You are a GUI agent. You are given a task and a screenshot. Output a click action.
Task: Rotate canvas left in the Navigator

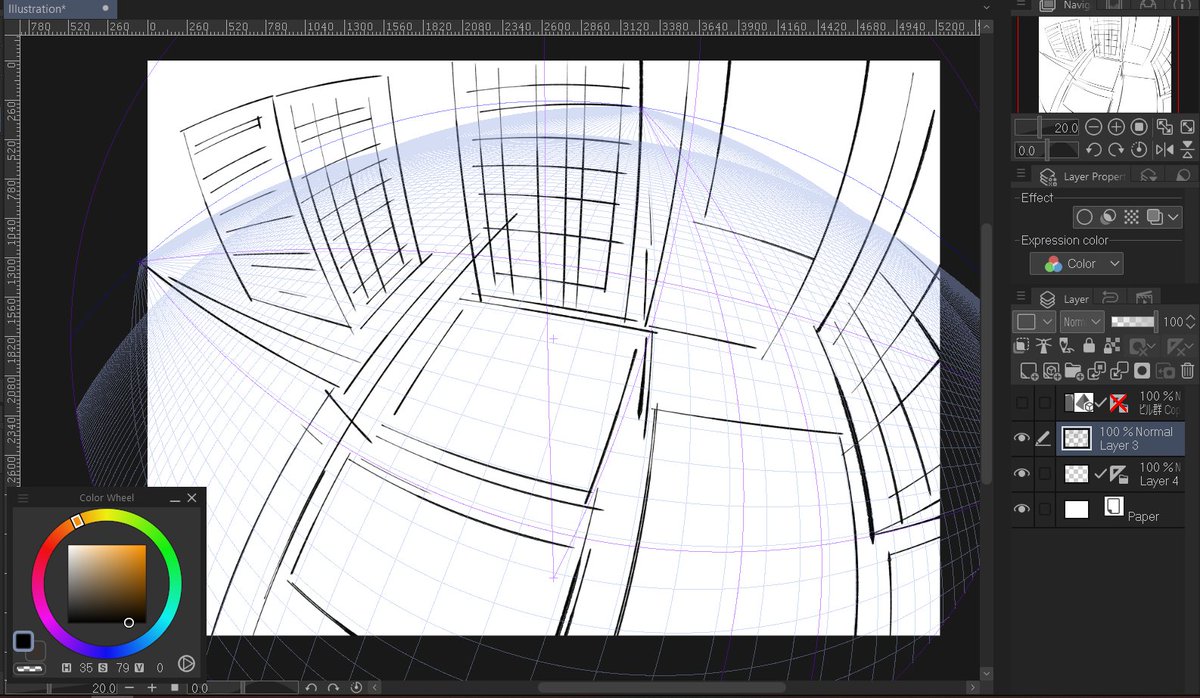(x=1093, y=150)
